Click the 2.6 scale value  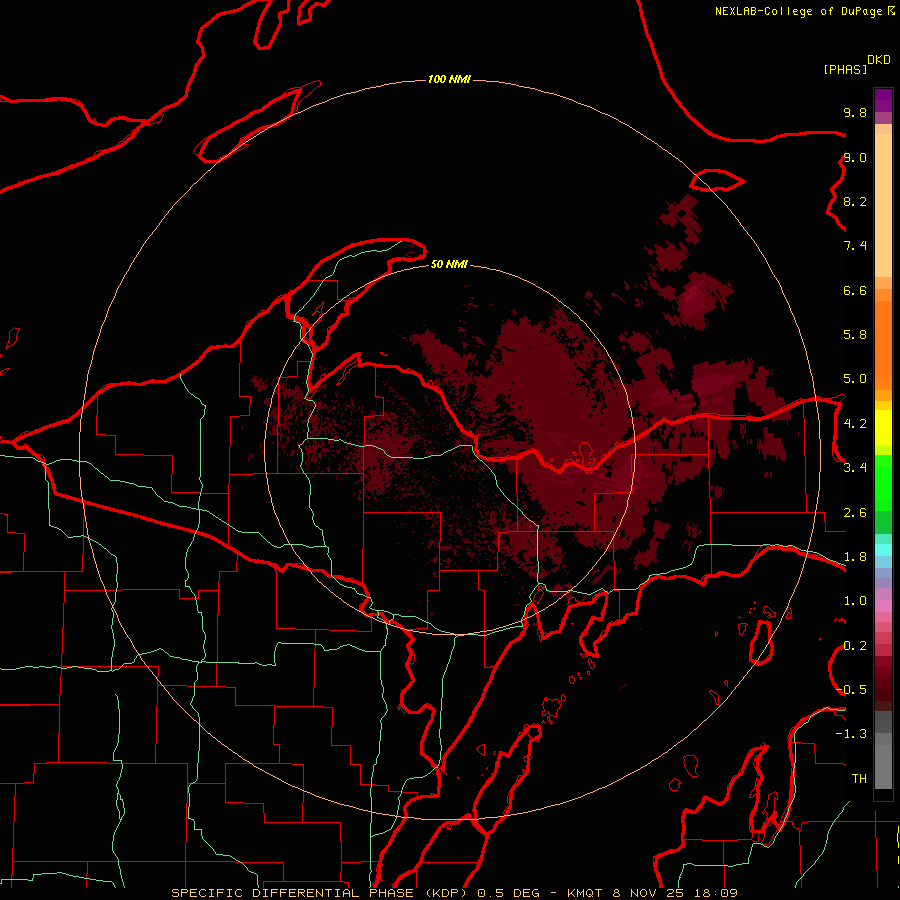[855, 513]
